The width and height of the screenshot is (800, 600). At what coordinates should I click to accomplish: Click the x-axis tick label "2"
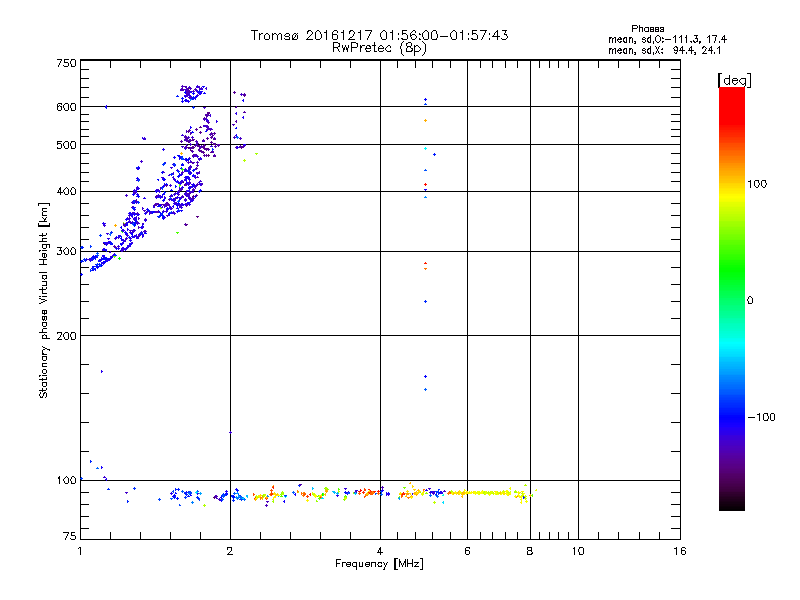tap(230, 551)
